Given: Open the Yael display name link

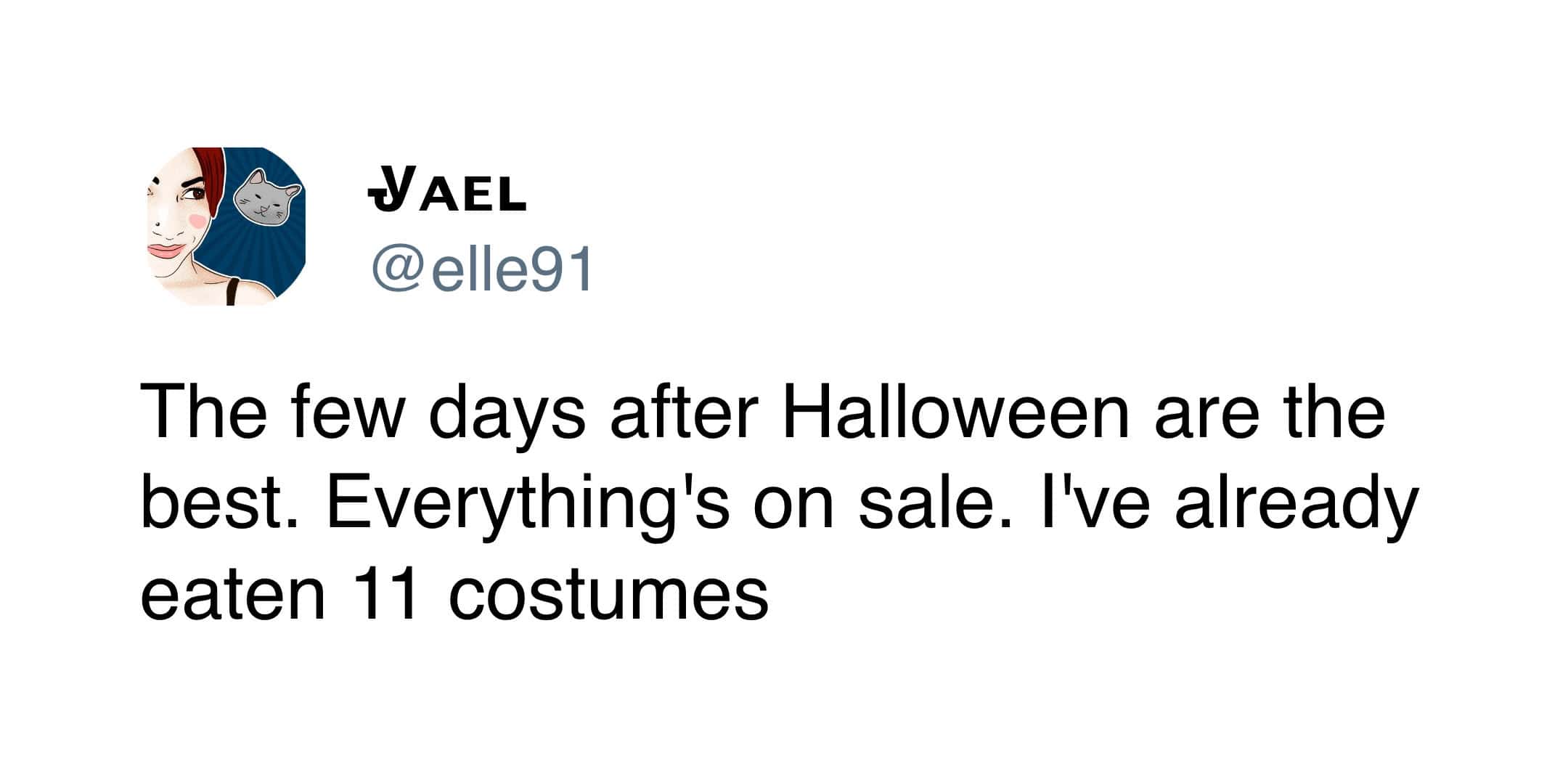Looking at the screenshot, I should click(x=447, y=191).
